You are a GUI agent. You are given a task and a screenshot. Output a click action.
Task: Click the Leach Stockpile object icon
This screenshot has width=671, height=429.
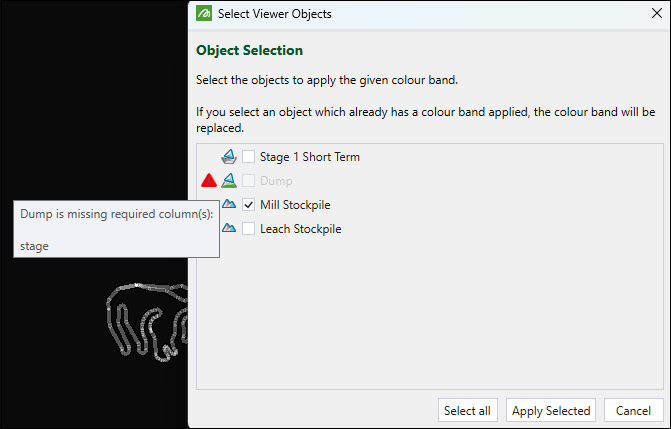pyautogui.click(x=229, y=229)
